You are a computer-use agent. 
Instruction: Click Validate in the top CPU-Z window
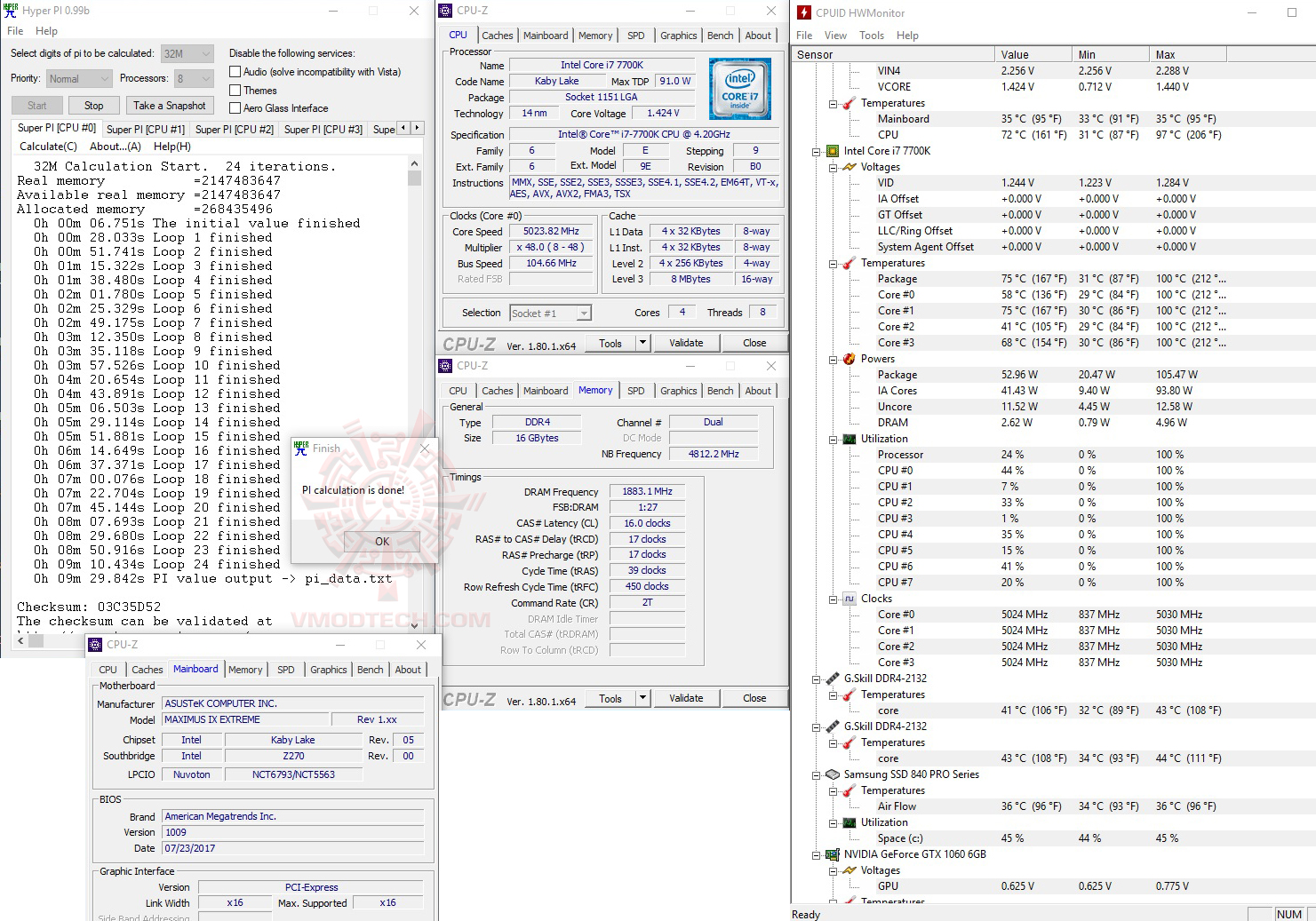[x=686, y=343]
